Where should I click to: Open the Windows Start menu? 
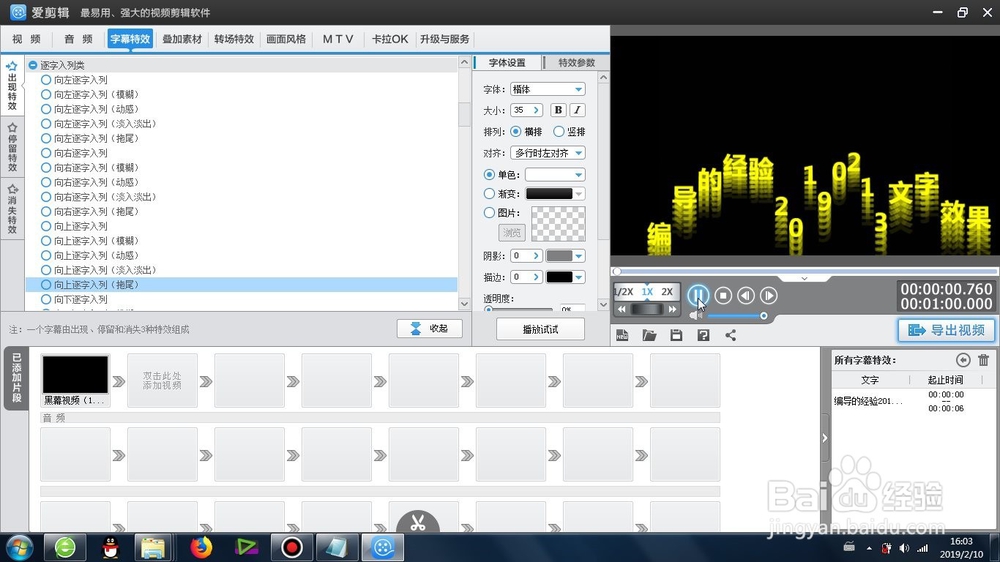[18, 547]
